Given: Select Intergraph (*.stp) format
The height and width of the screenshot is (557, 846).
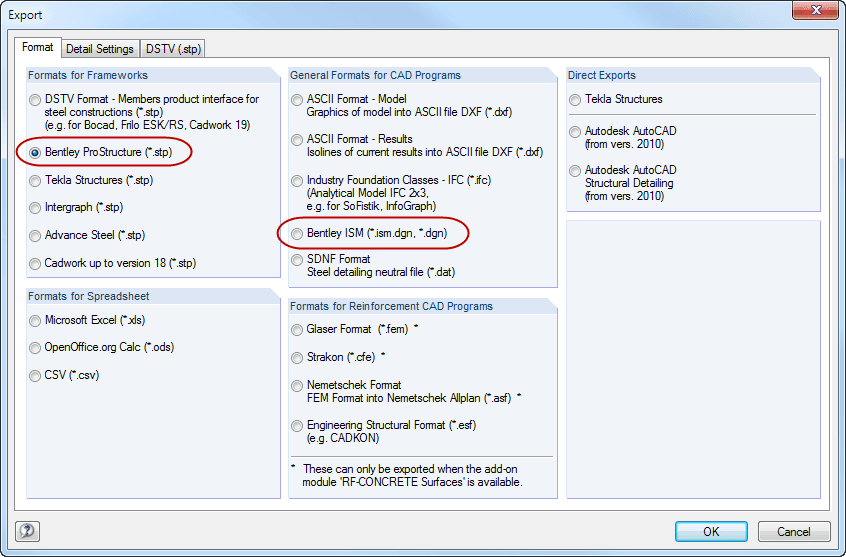Looking at the screenshot, I should 35,208.
